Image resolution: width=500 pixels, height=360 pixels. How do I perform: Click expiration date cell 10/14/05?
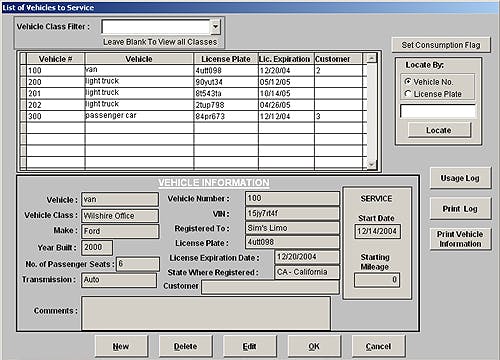[286, 93]
